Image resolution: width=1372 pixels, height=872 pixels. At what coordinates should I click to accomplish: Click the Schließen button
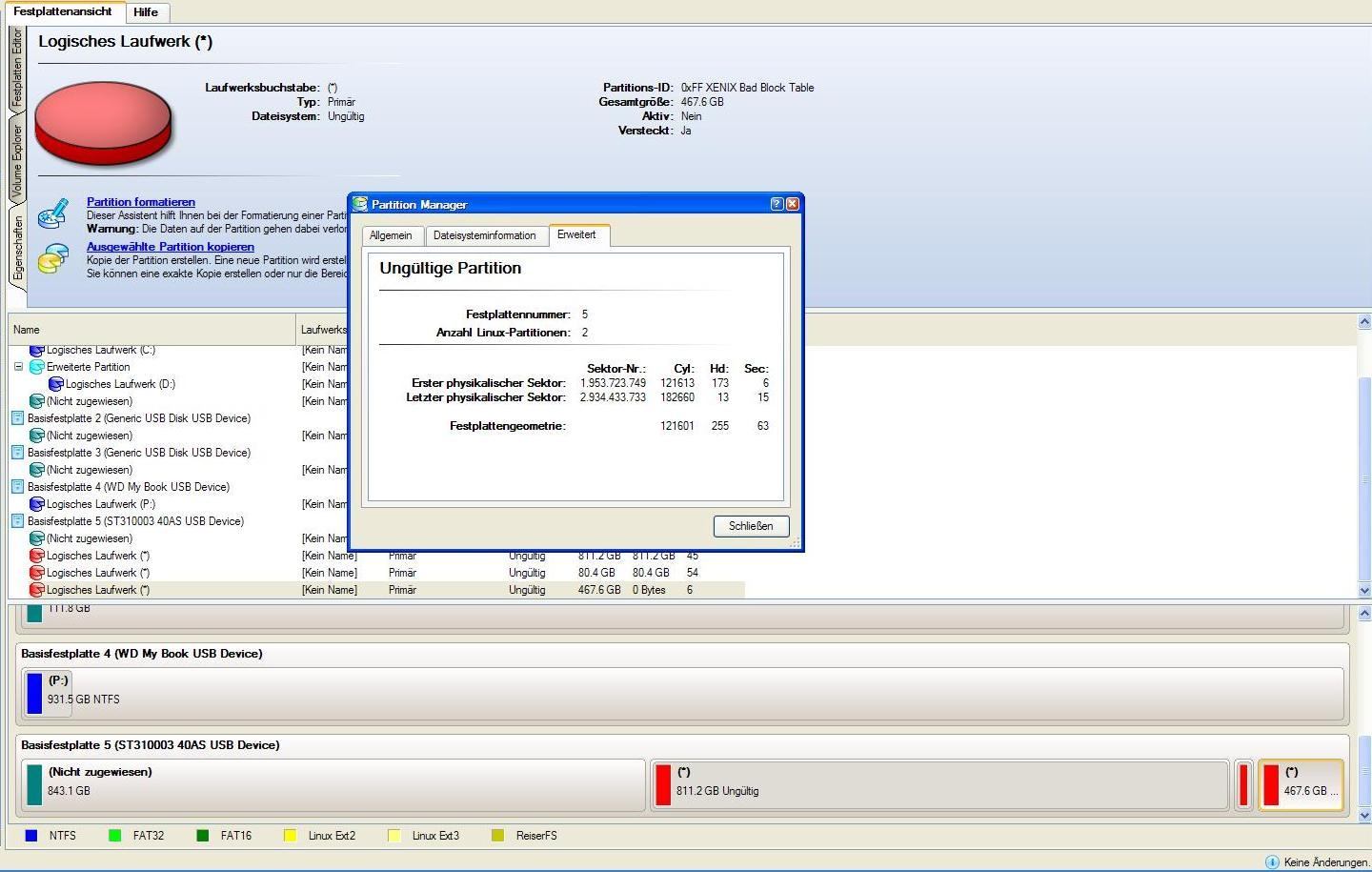click(751, 526)
